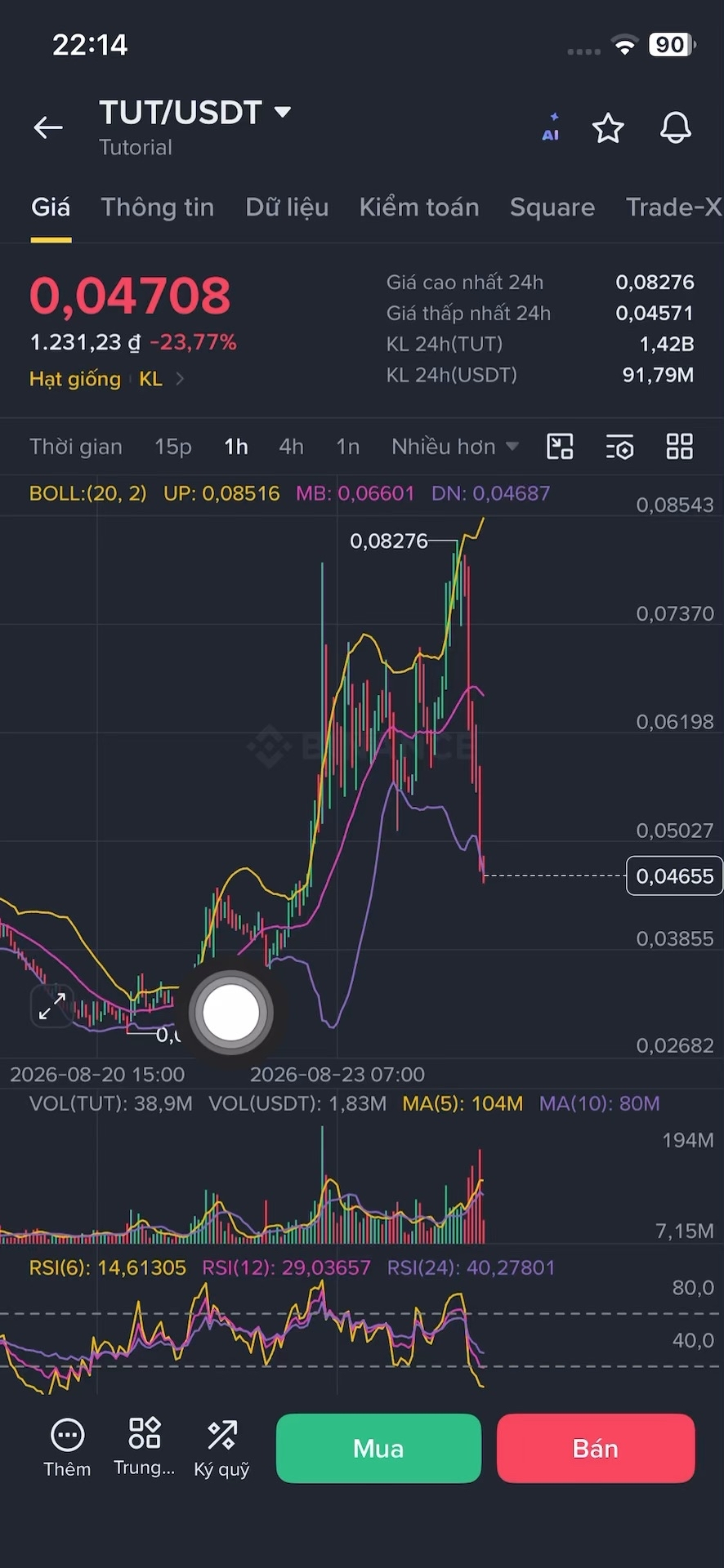Tap the current price marker 0,04655
724x1568 pixels.
click(x=674, y=876)
